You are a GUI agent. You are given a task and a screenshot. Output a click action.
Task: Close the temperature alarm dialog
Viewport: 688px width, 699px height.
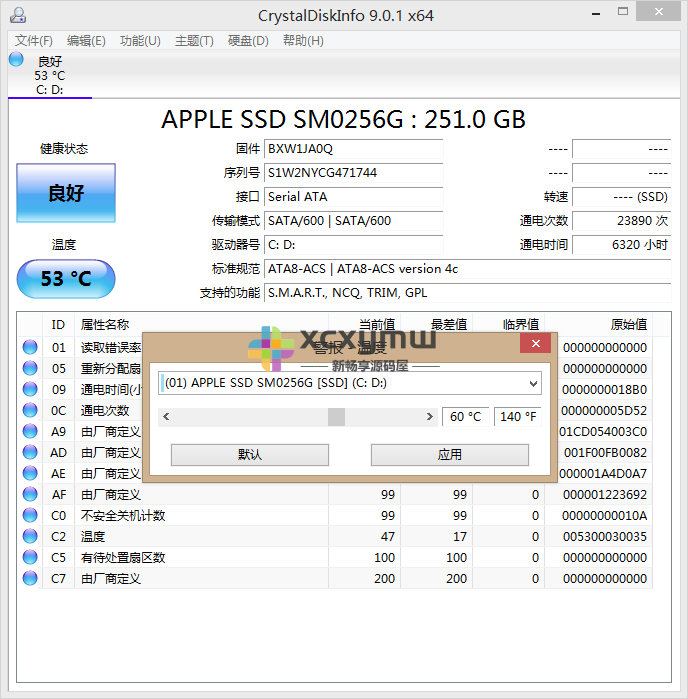coord(536,343)
